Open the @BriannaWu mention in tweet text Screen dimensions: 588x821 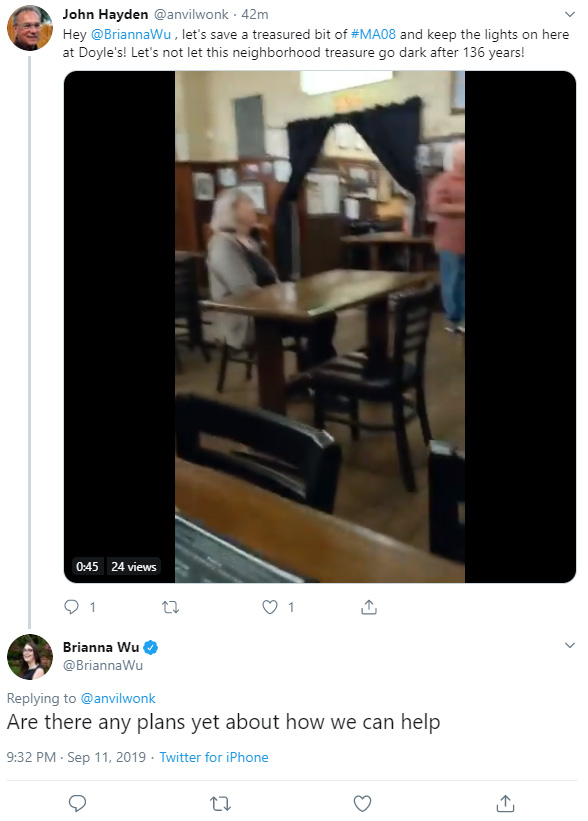[131, 35]
